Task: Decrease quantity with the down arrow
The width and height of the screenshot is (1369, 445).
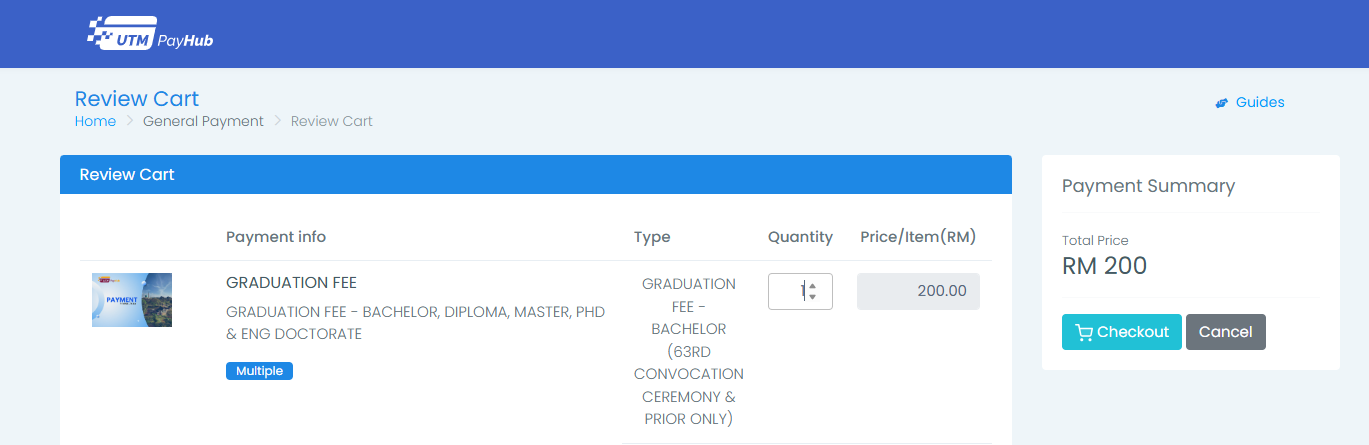Action: coord(812,297)
